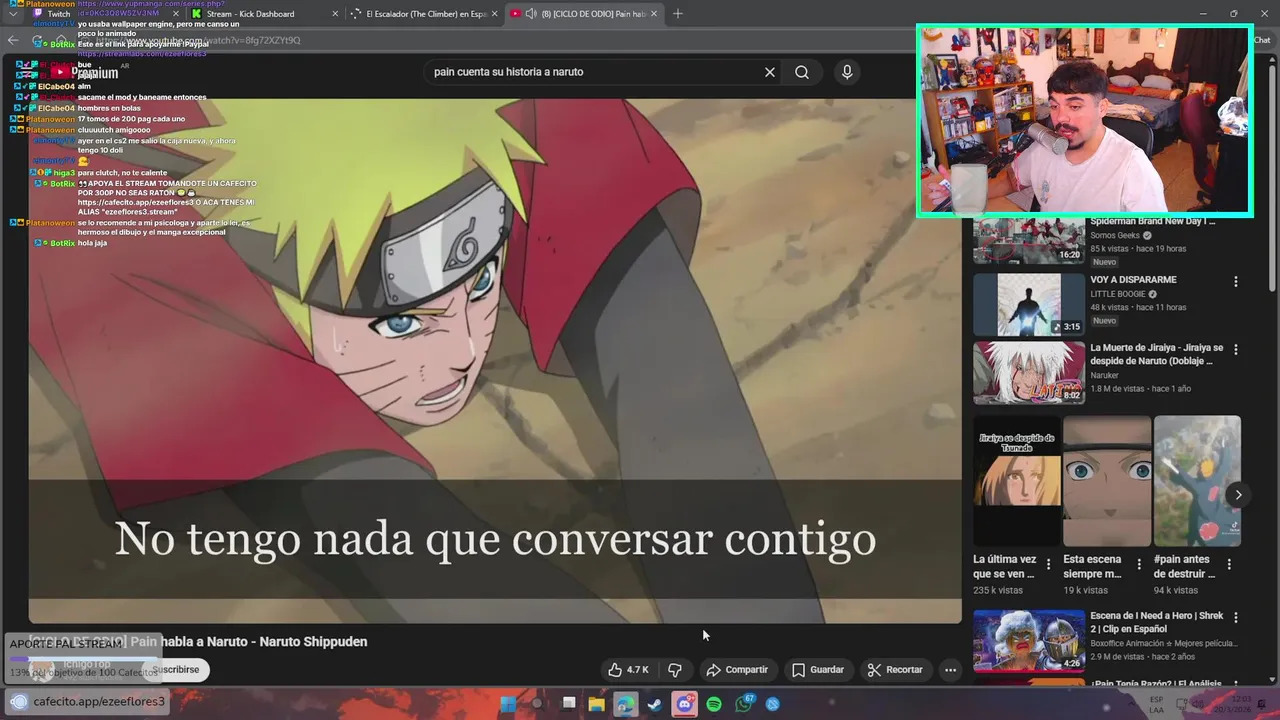This screenshot has width=1280, height=720.
Task: Open the ESP LAA language indicator
Action: 1156,704
